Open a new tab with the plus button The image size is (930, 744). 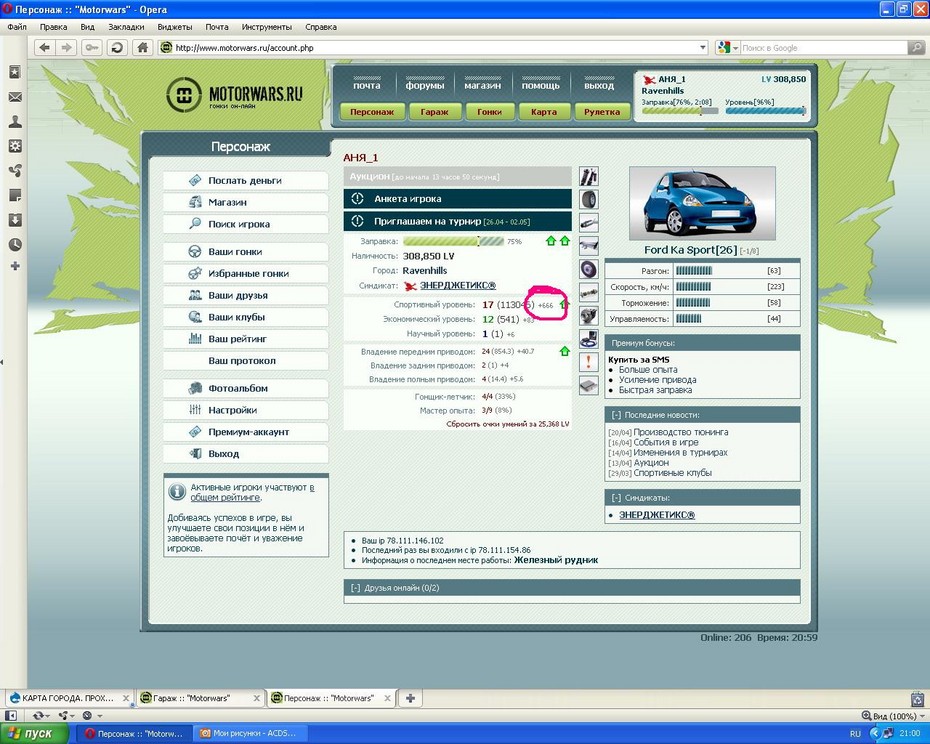pyautogui.click(x=410, y=698)
